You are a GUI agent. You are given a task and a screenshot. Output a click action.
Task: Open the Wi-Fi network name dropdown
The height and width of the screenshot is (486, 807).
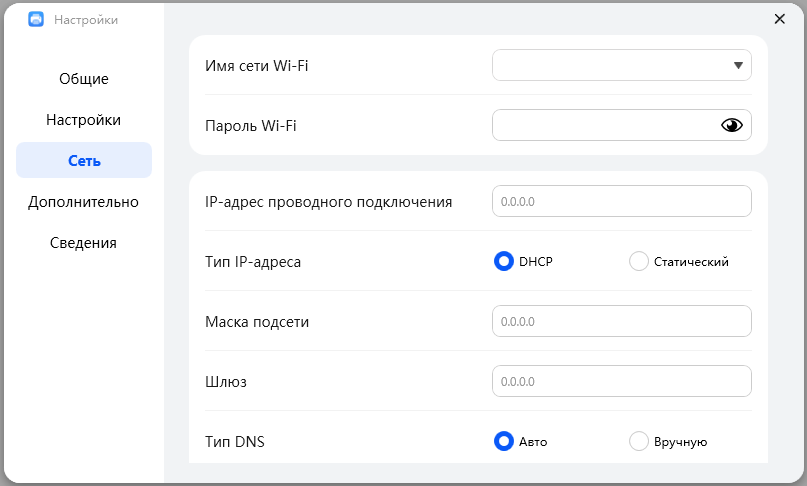[x=621, y=65]
